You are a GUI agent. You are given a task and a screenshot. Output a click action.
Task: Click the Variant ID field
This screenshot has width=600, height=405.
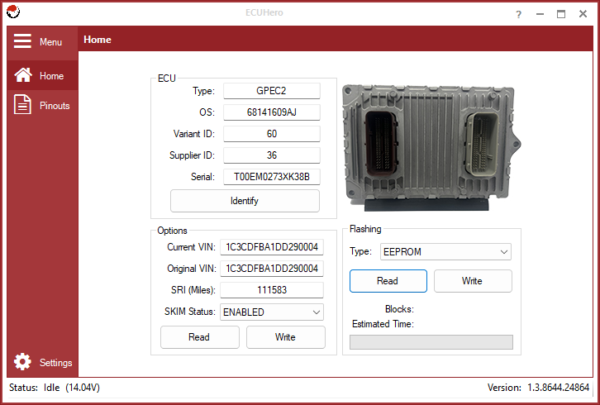(272, 134)
